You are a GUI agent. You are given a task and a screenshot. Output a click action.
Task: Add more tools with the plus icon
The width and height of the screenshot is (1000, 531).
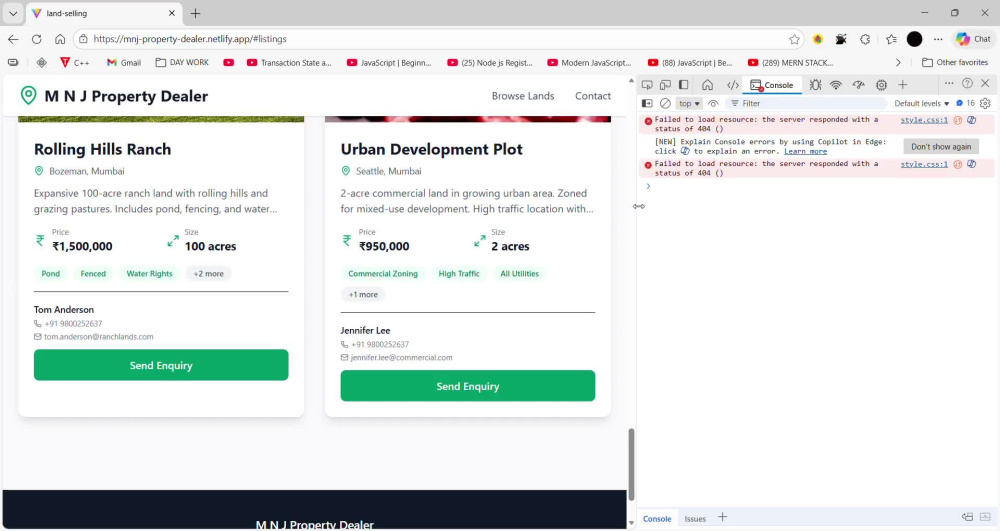click(x=902, y=85)
